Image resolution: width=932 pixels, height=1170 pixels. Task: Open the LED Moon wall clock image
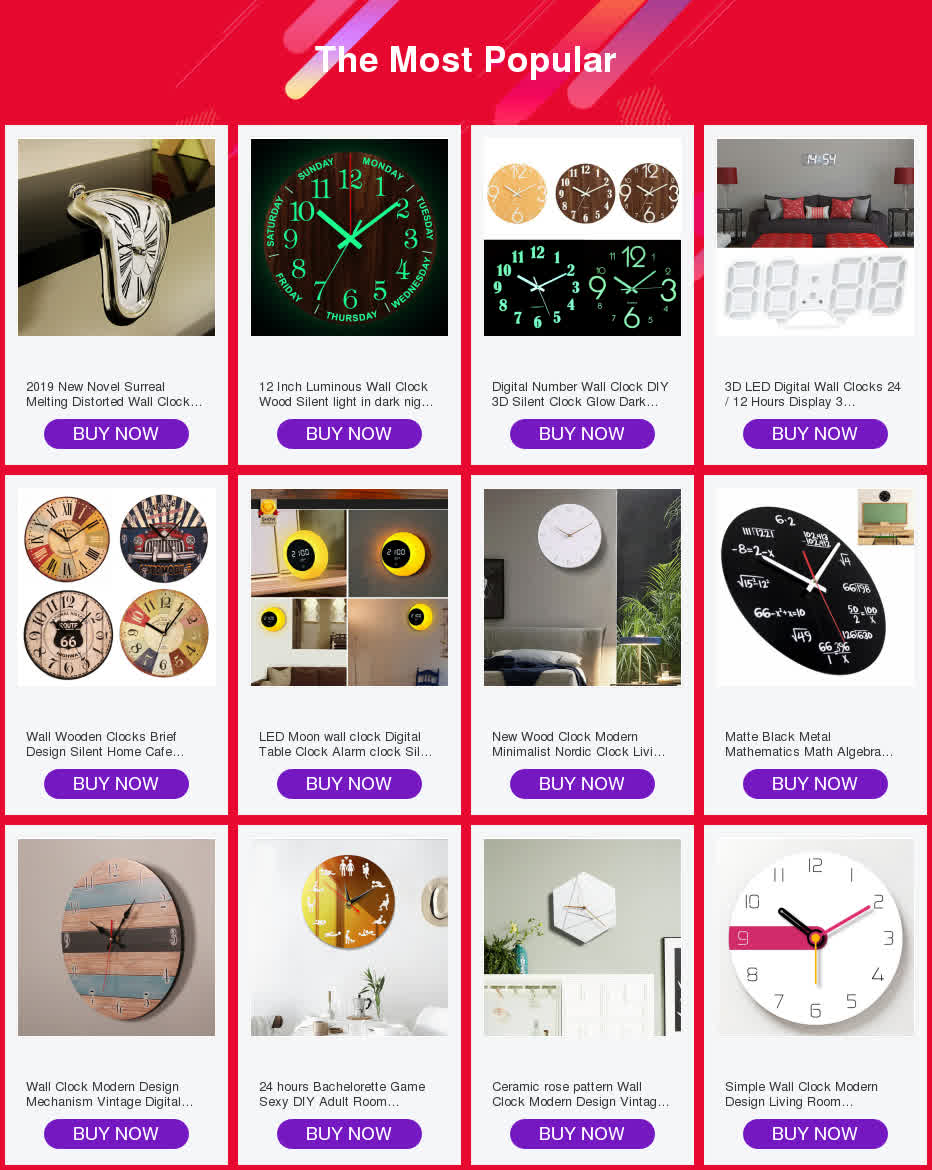(349, 587)
